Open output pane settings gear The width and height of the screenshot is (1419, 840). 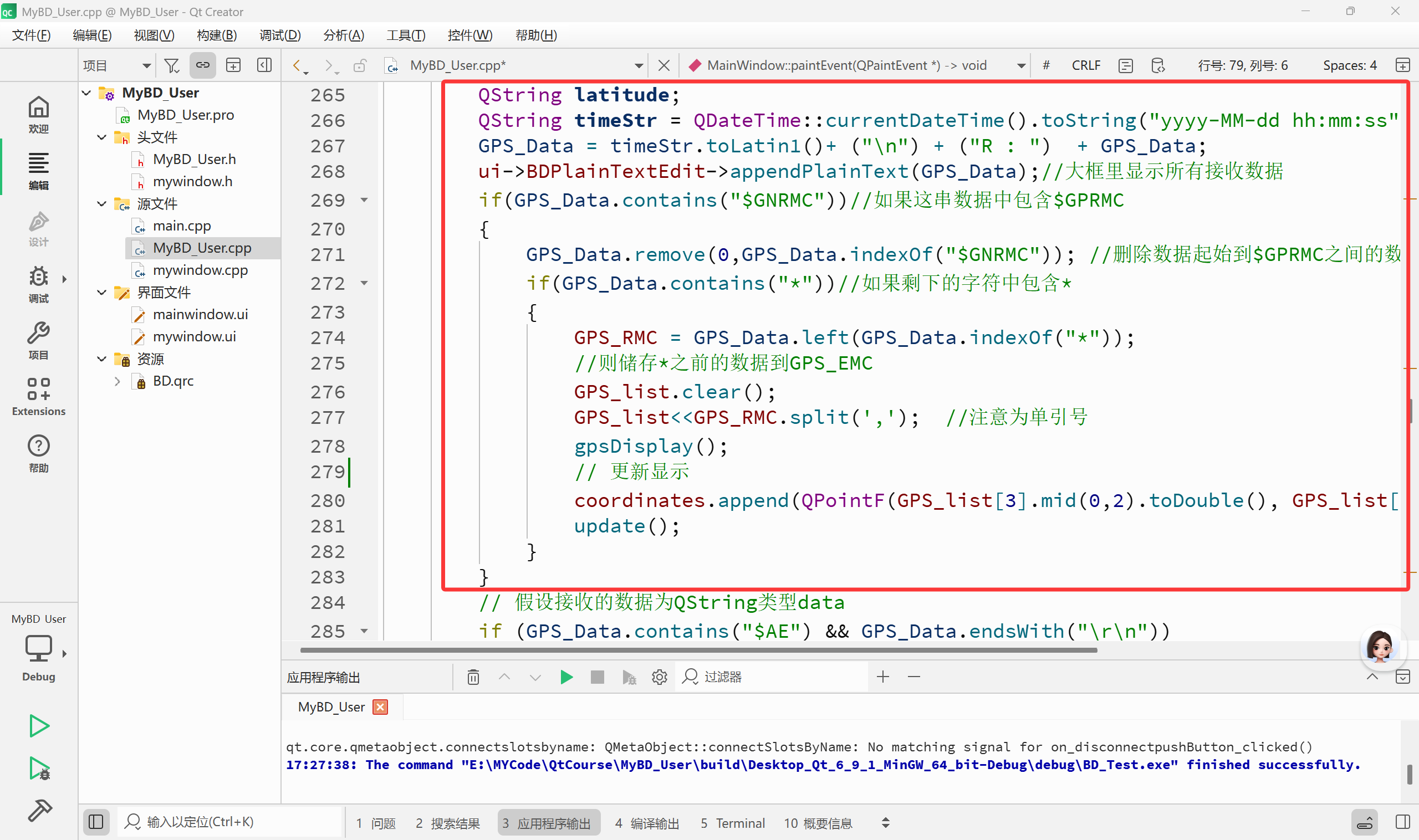659,677
